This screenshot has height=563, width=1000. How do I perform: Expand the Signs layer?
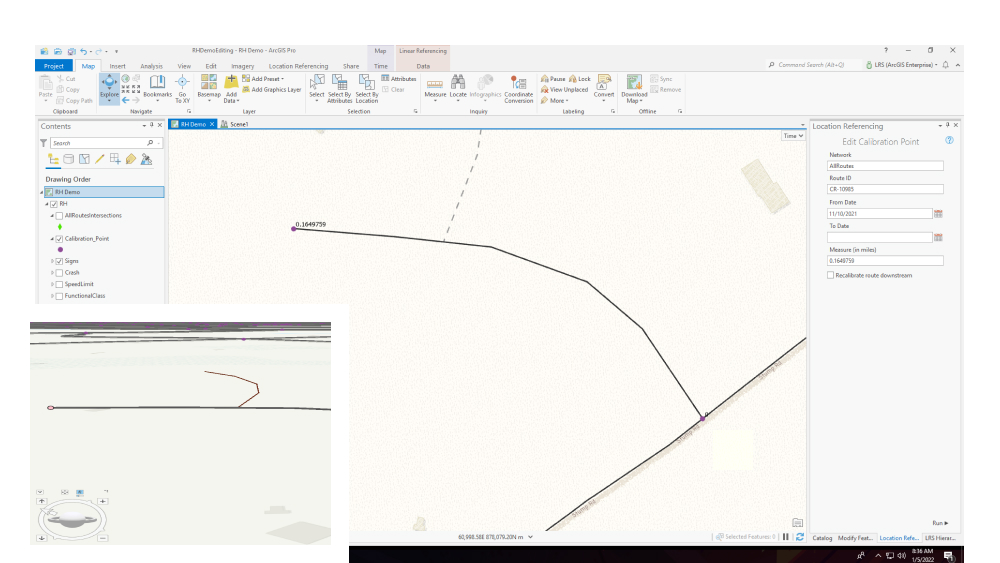pos(52,261)
